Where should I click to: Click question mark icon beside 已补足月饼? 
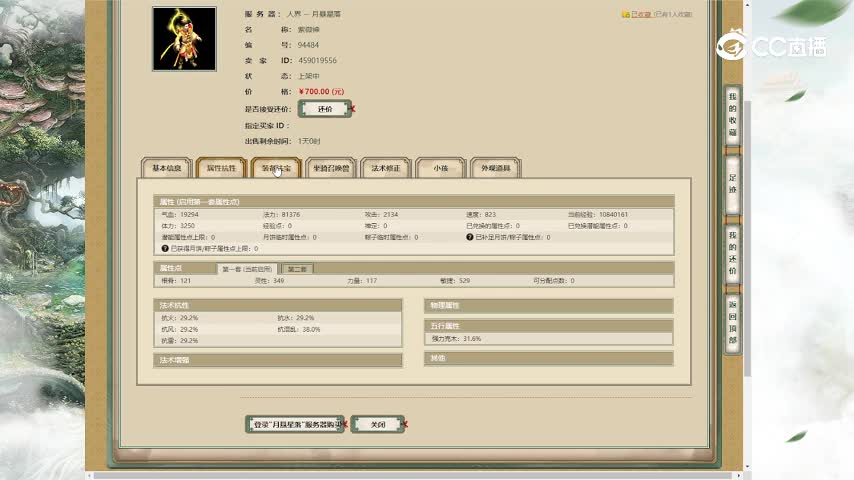[x=469, y=237]
